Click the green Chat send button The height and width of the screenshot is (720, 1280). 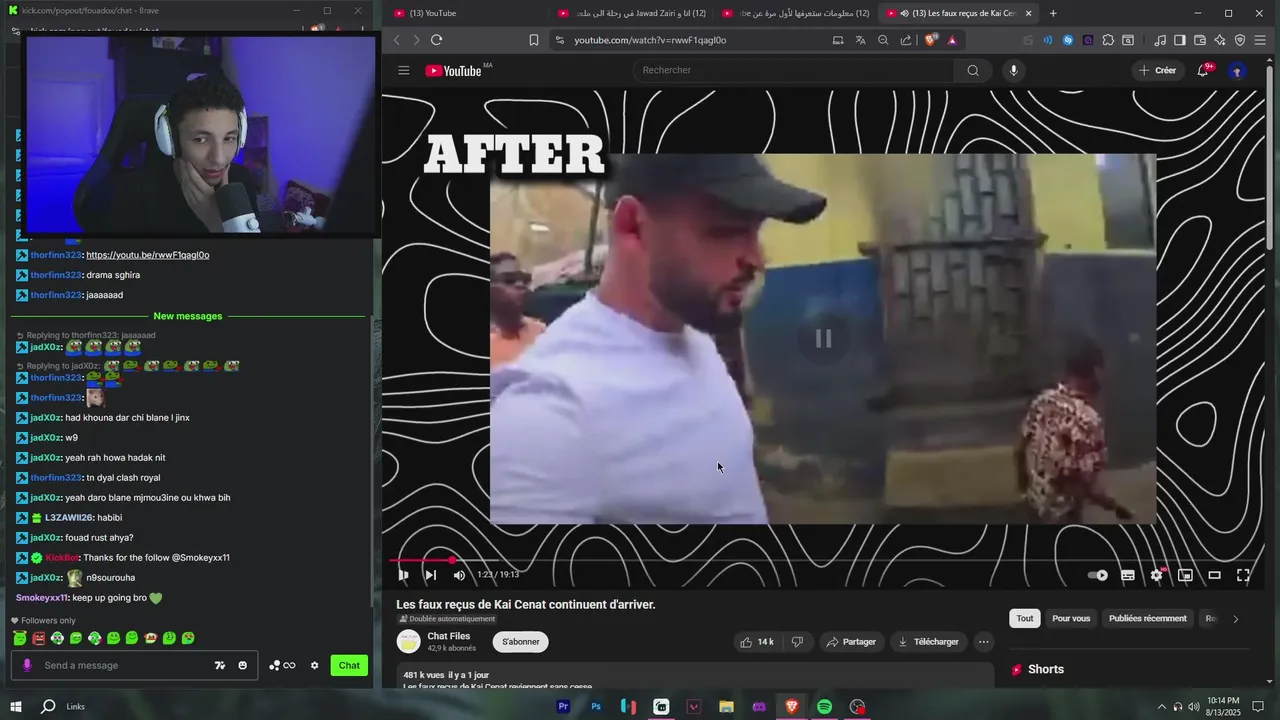coord(349,666)
